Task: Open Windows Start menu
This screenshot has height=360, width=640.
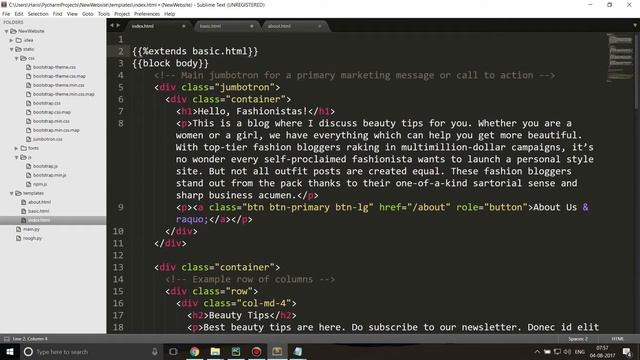Action: coord(9,352)
